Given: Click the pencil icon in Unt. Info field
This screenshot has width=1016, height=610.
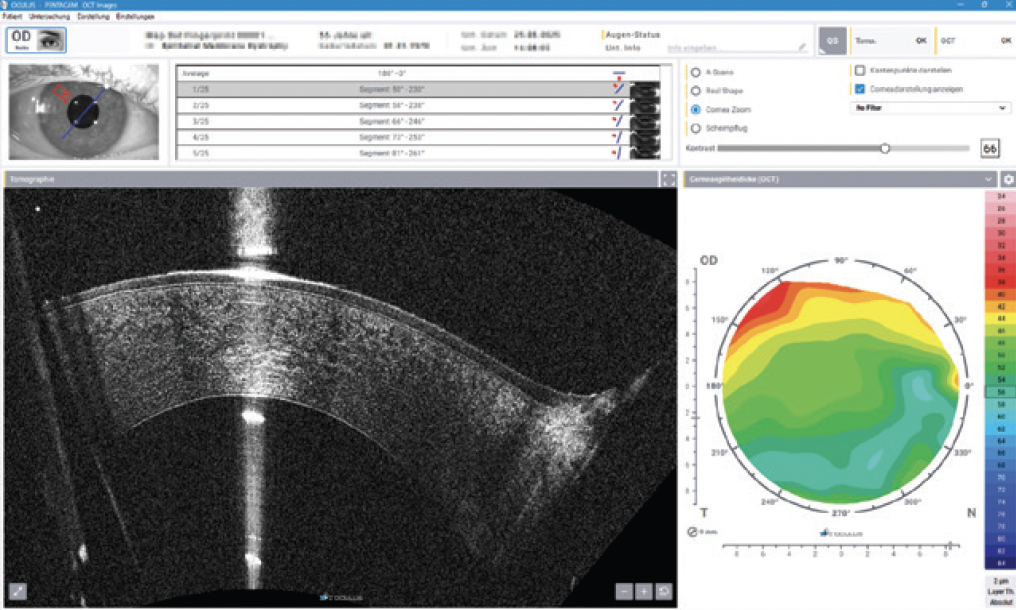Looking at the screenshot, I should click(x=801, y=47).
